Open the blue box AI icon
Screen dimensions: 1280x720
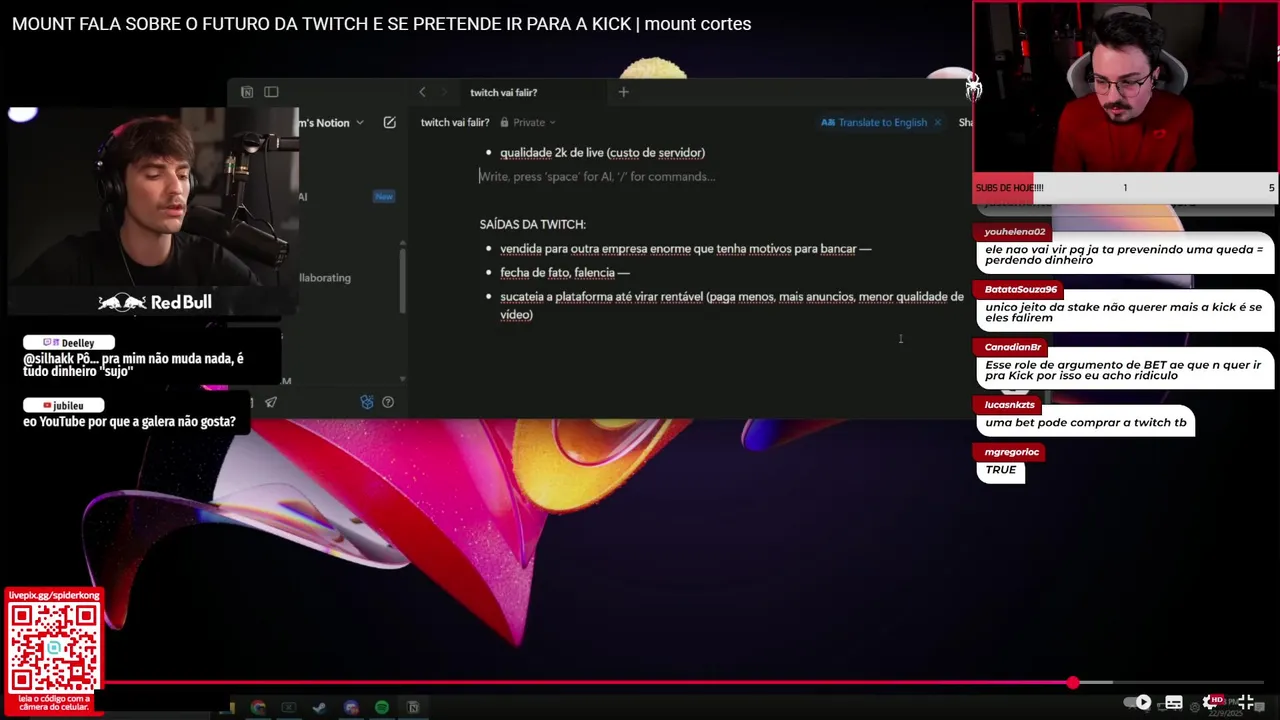click(x=367, y=402)
